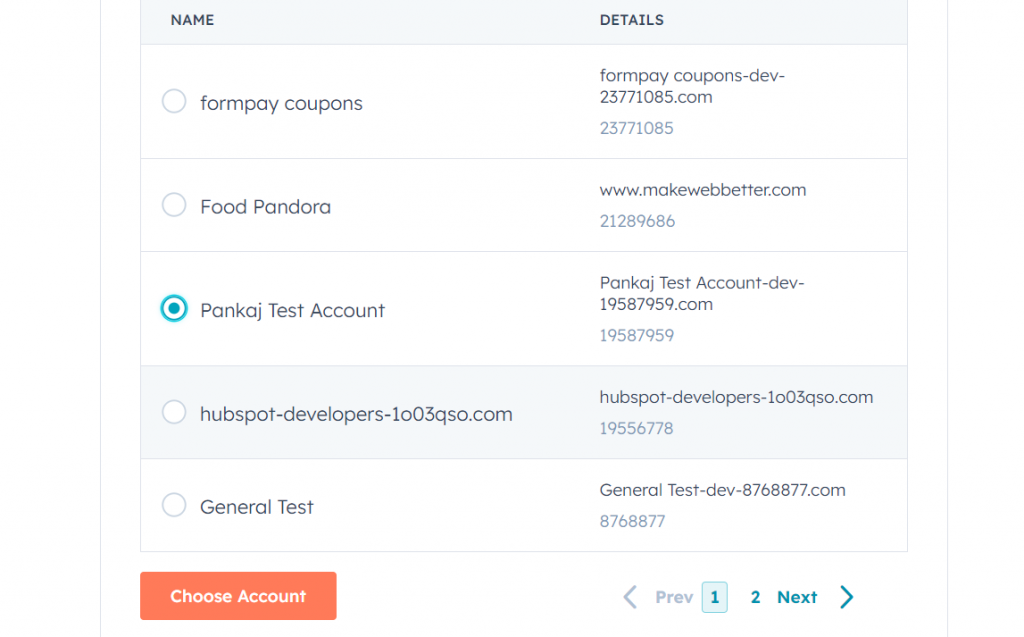
Task: Click the Prev pagination label
Action: click(674, 597)
